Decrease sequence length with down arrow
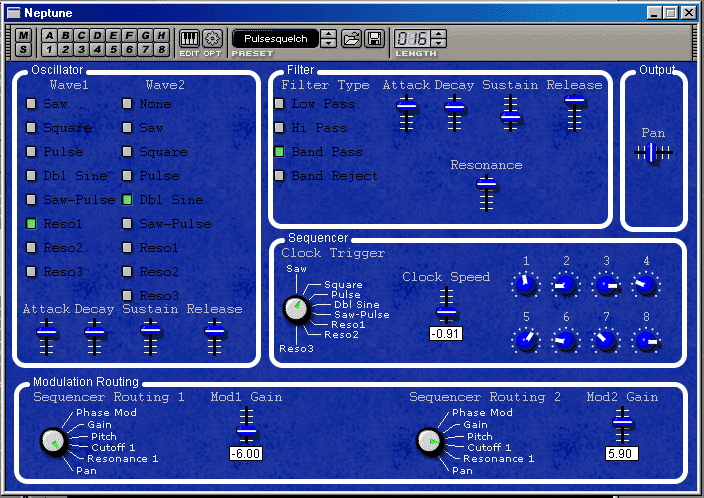The image size is (704, 498). [439, 43]
